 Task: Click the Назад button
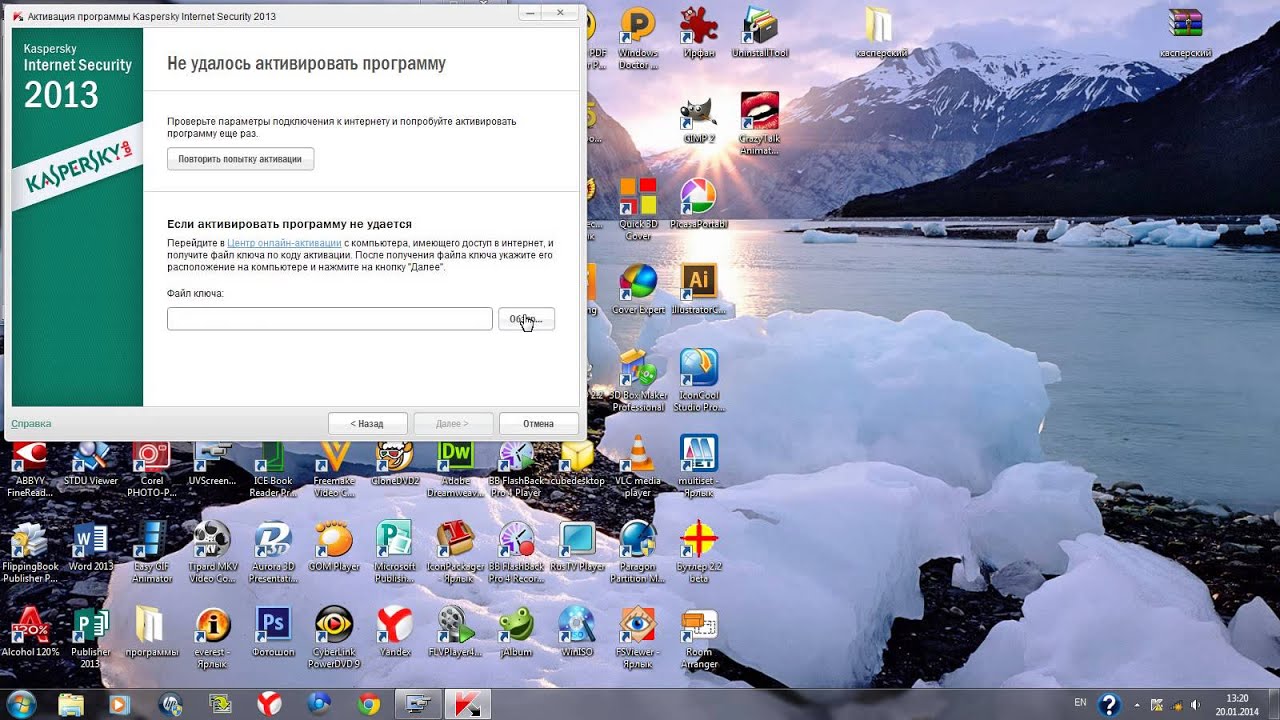point(367,424)
